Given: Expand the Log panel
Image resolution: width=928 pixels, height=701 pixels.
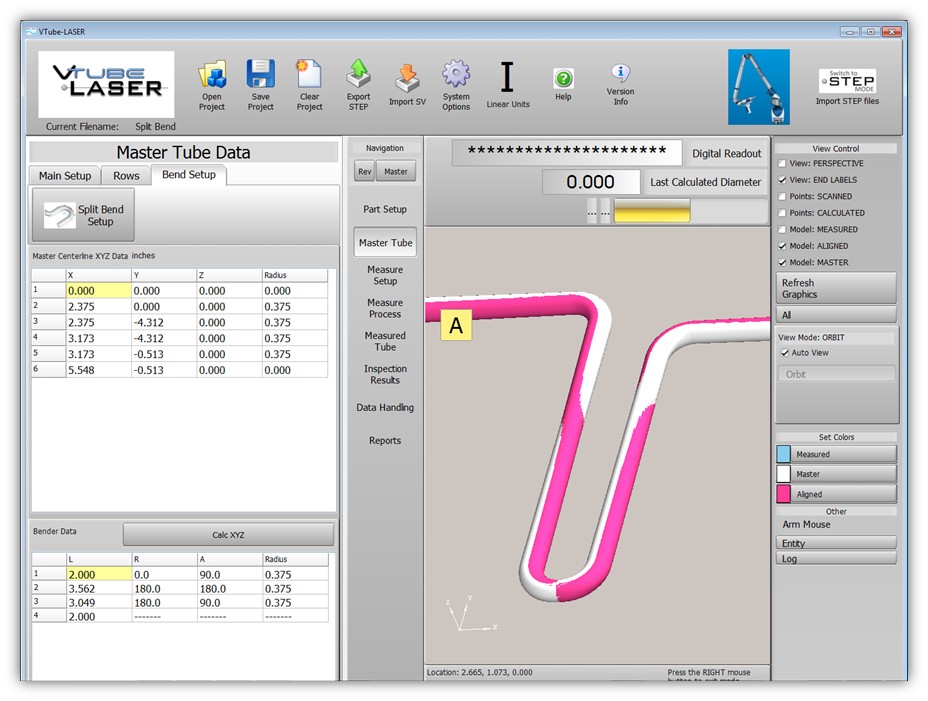Looking at the screenshot, I should pos(836,558).
